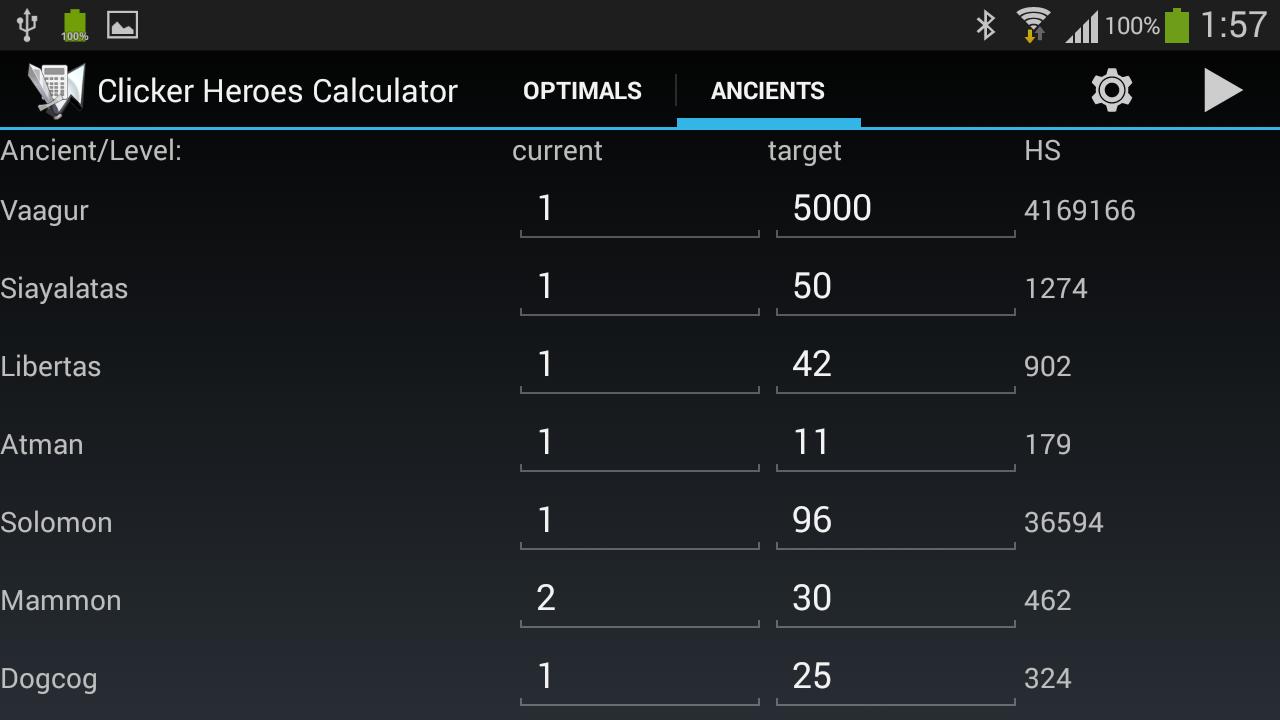Click the Clicker Heroes Calculator app logo
Screen dimensions: 1280x720
[x=52, y=89]
